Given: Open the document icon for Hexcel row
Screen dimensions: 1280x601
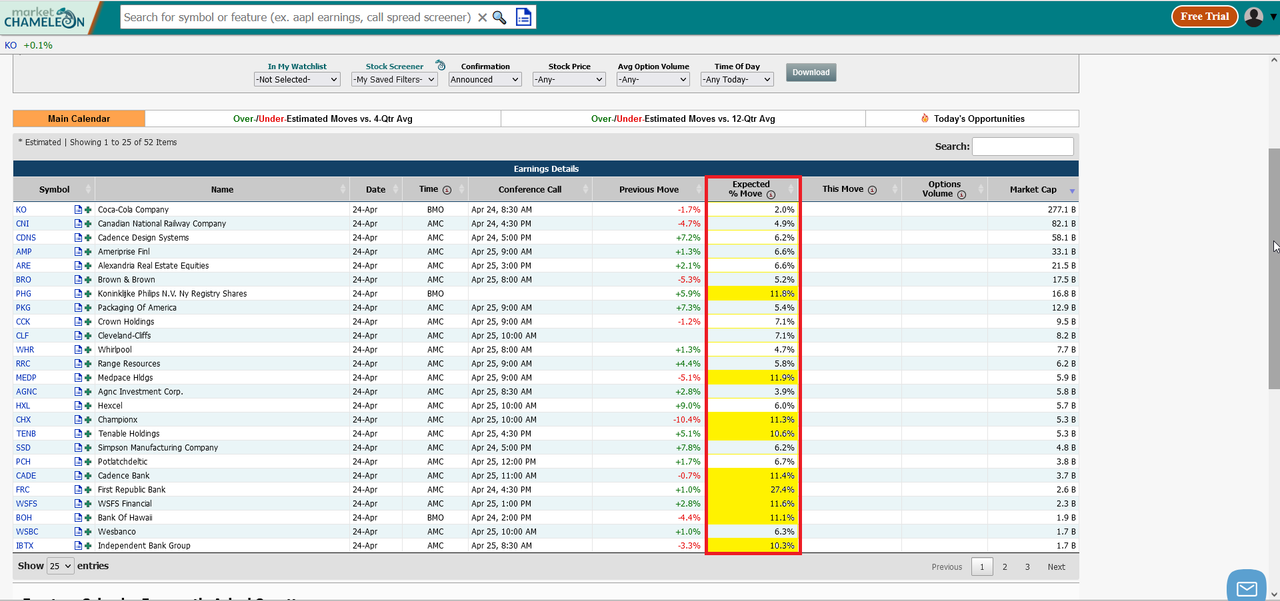Looking at the screenshot, I should click(78, 406).
